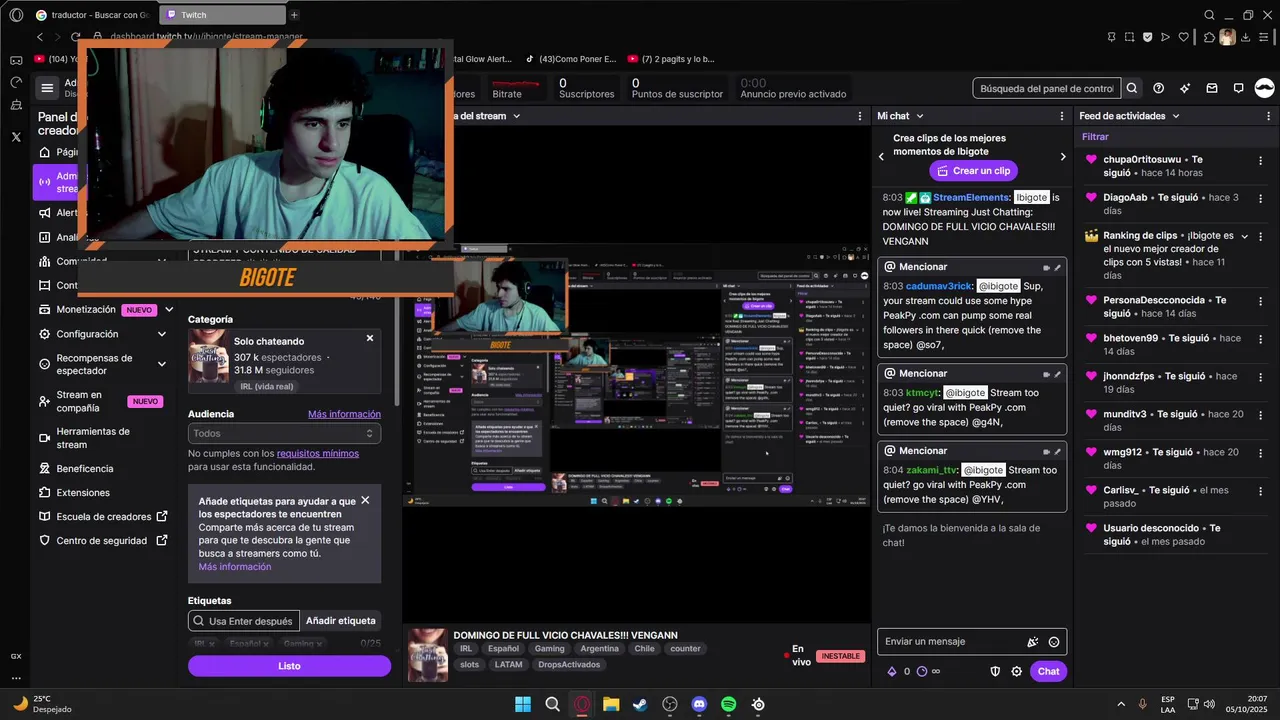Viewport: 1280px width, 720px height.
Task: Open Mi chat panel three-dot options
Action: (1061, 116)
